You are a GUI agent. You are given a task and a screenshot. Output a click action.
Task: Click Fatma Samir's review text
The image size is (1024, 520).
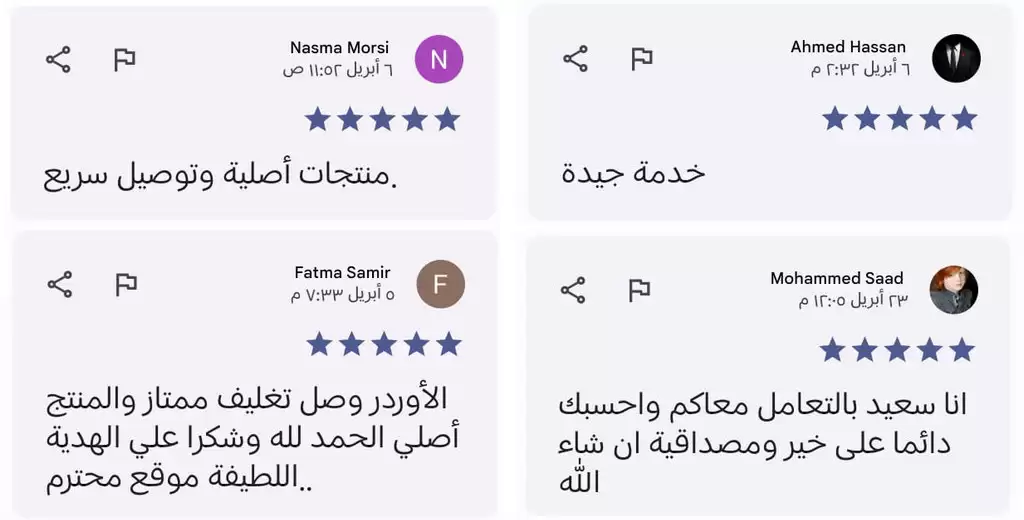pyautogui.click(x=252, y=438)
